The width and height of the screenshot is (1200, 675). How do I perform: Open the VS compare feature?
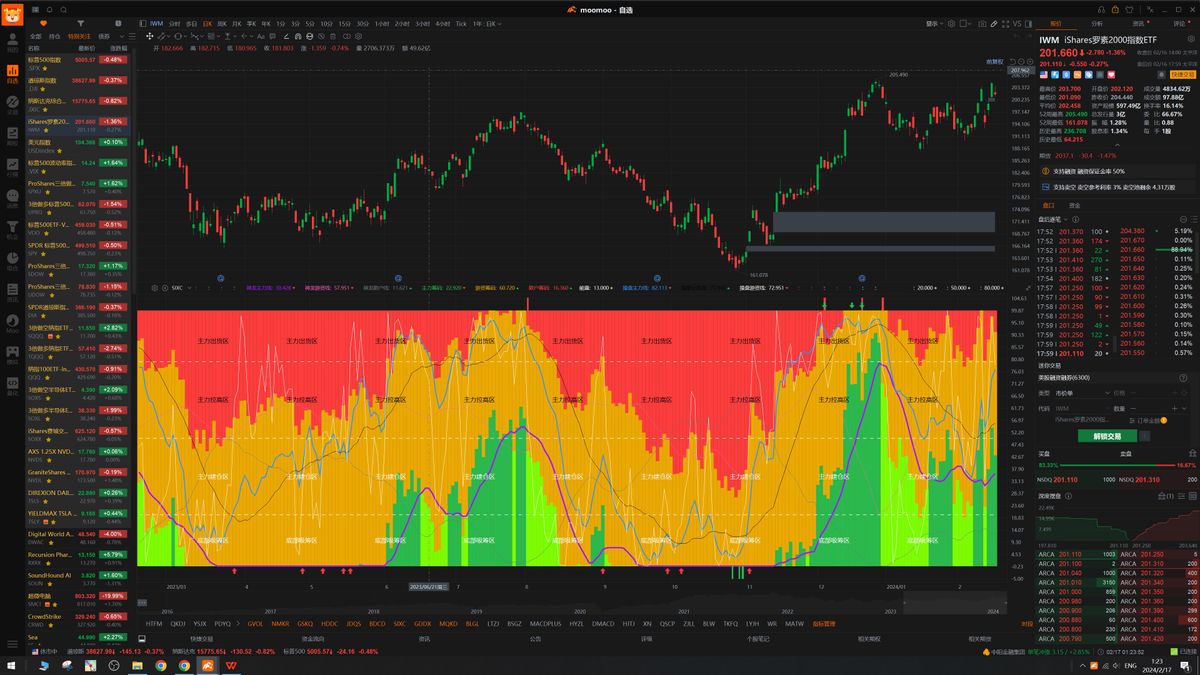(1017, 22)
